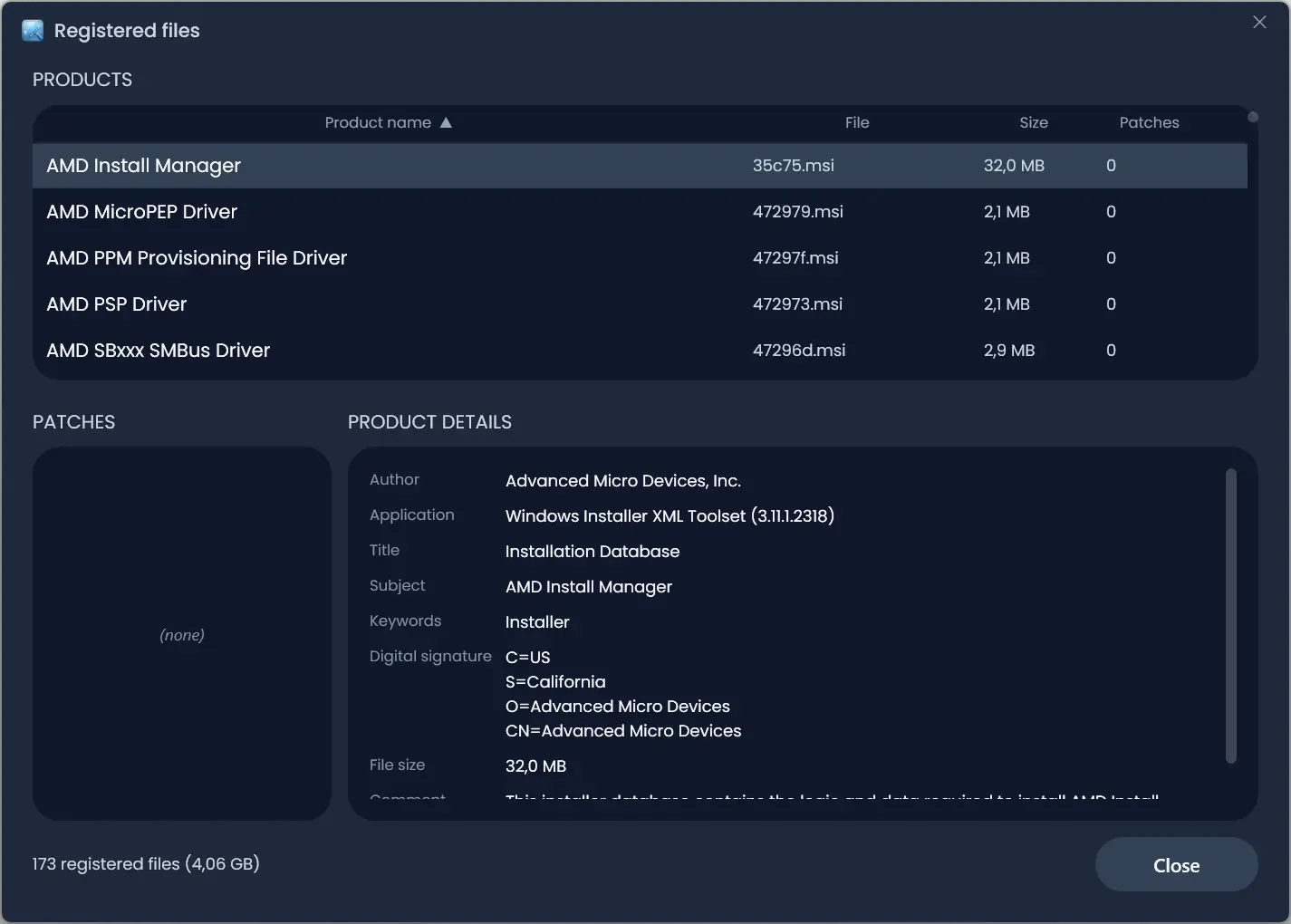Image resolution: width=1291 pixels, height=924 pixels.
Task: Click the Application label in details
Action: pos(411,515)
